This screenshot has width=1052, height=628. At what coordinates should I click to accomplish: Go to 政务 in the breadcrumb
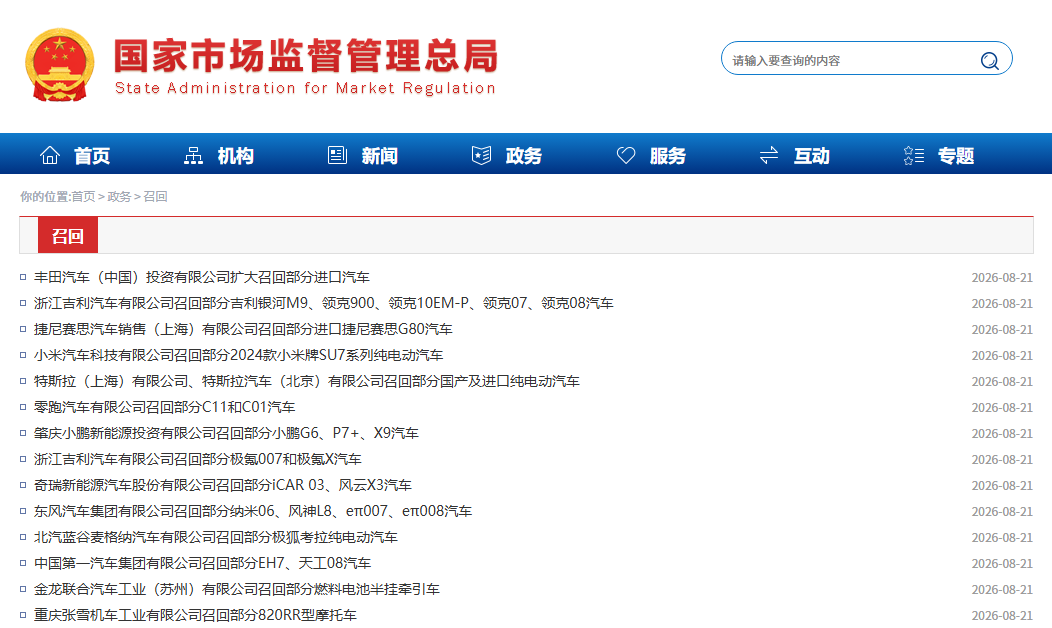(119, 197)
